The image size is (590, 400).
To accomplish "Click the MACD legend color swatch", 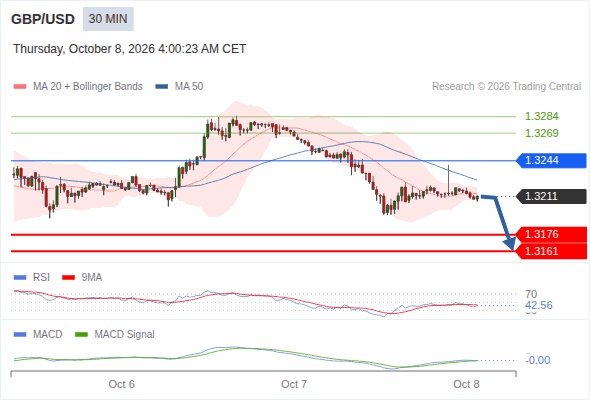I will pos(20,335).
